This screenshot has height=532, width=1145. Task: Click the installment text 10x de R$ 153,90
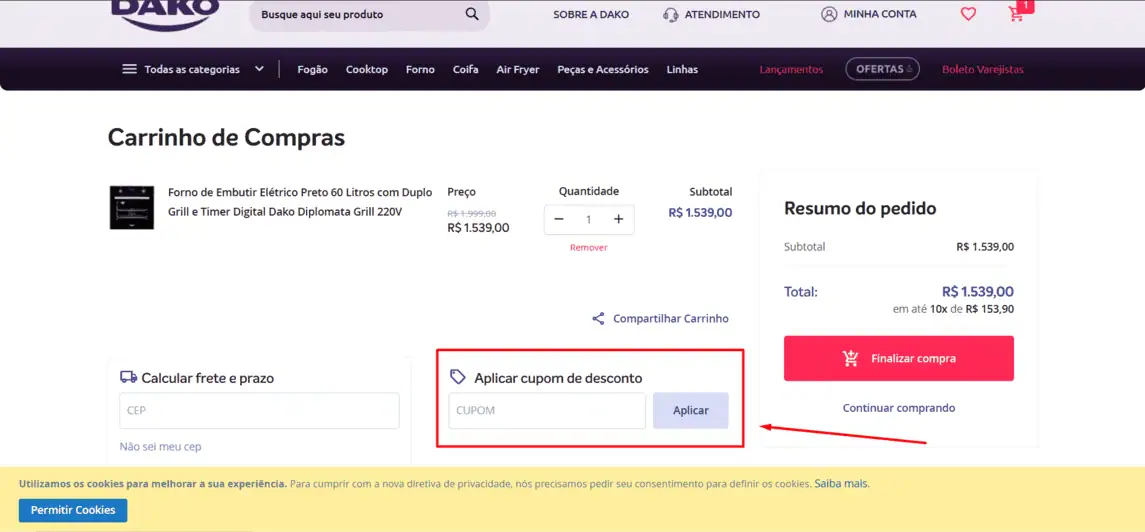[x=972, y=309]
